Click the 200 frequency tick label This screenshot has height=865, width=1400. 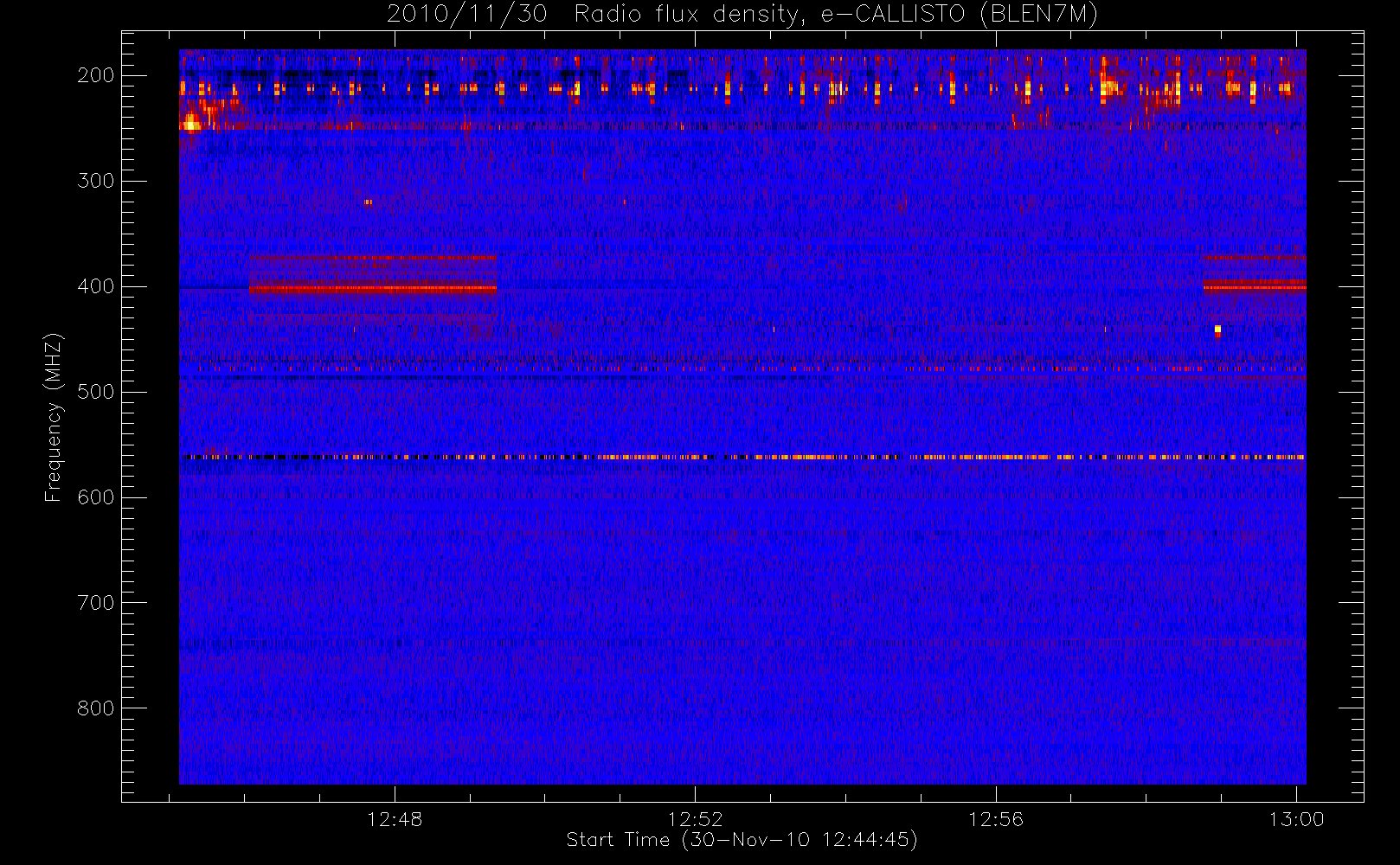(x=96, y=75)
